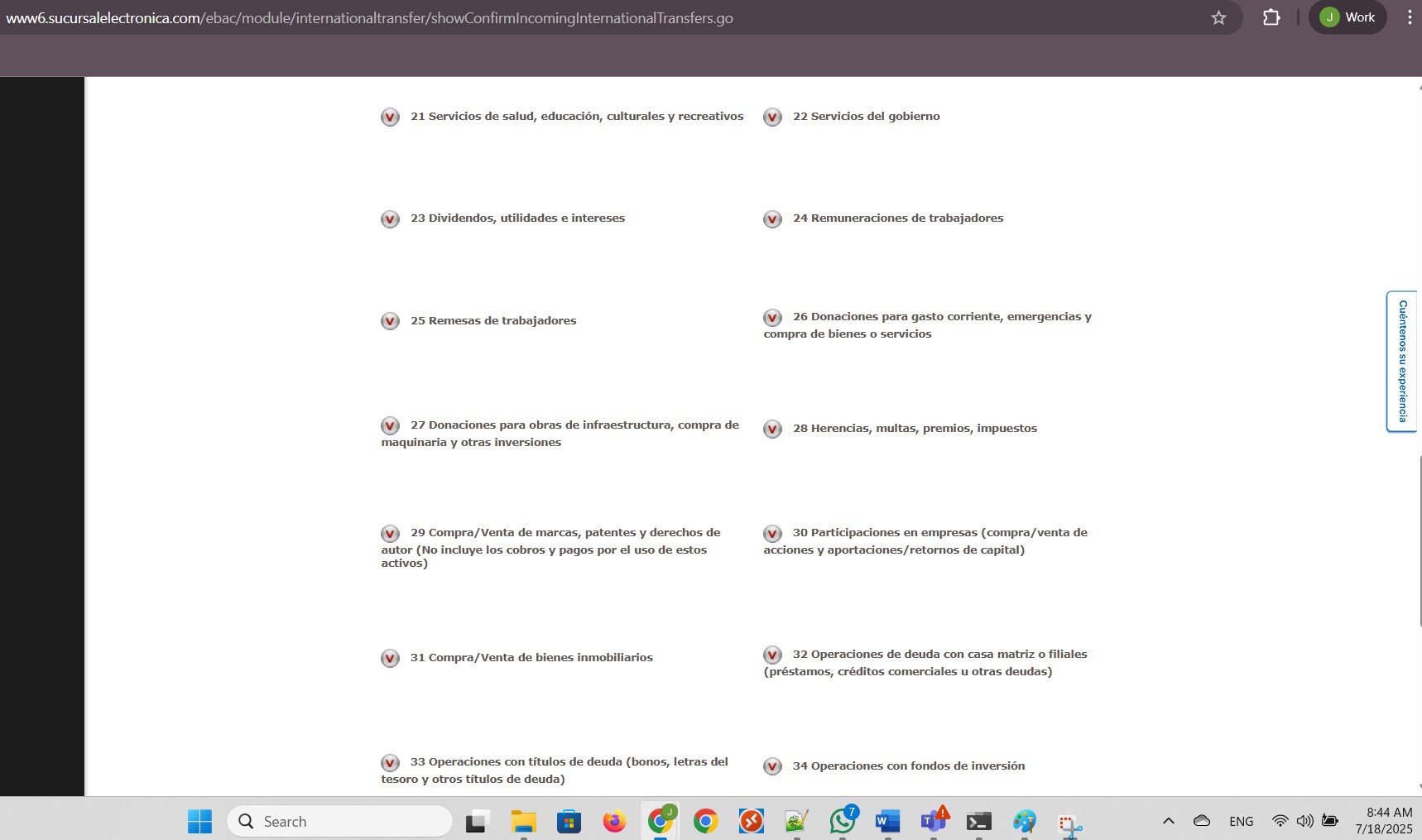The width and height of the screenshot is (1422, 840).
Task: Click the page vertical scrollbar thumb
Action: click(x=1420, y=540)
